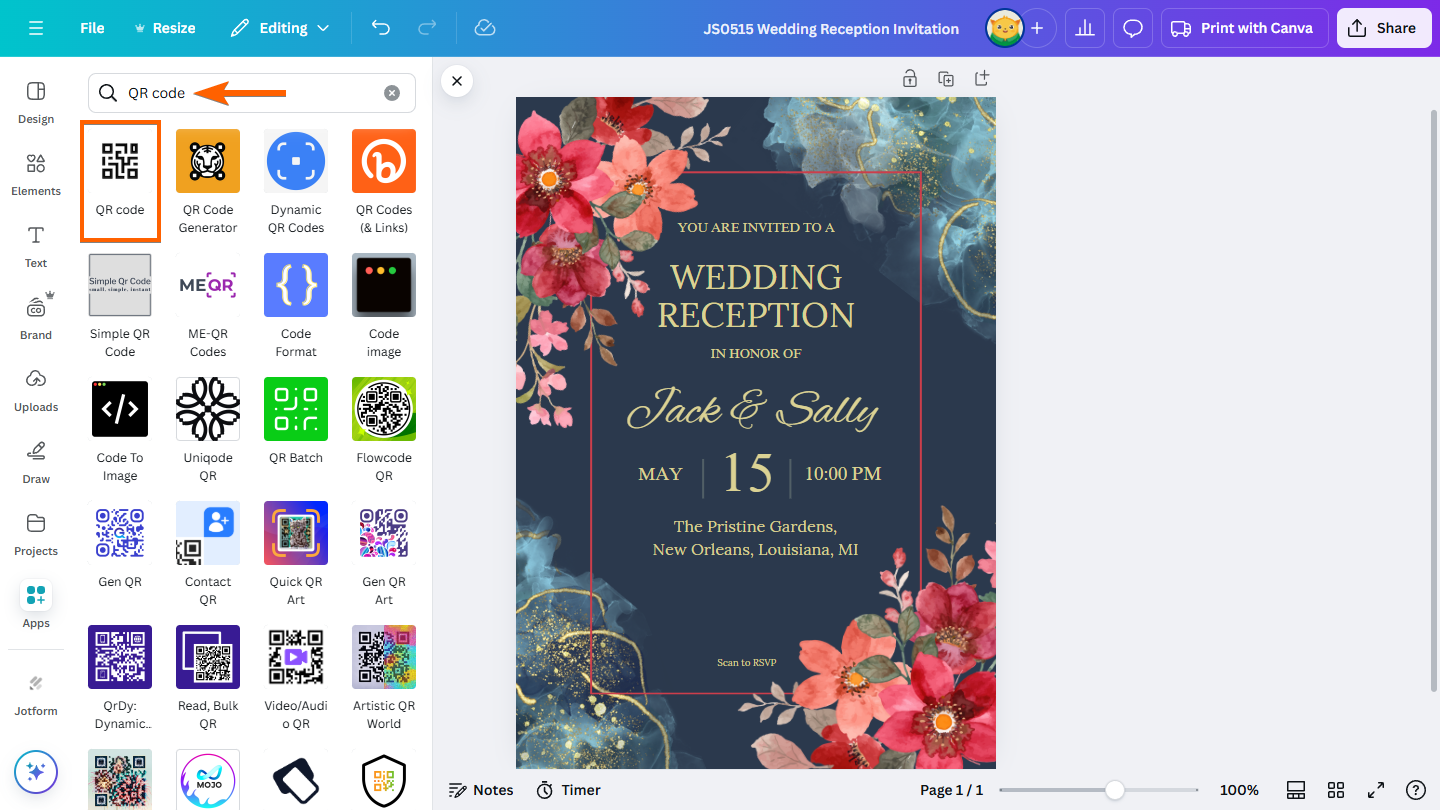Open the MOJO app icon
This screenshot has height=810, width=1440.
tap(208, 780)
